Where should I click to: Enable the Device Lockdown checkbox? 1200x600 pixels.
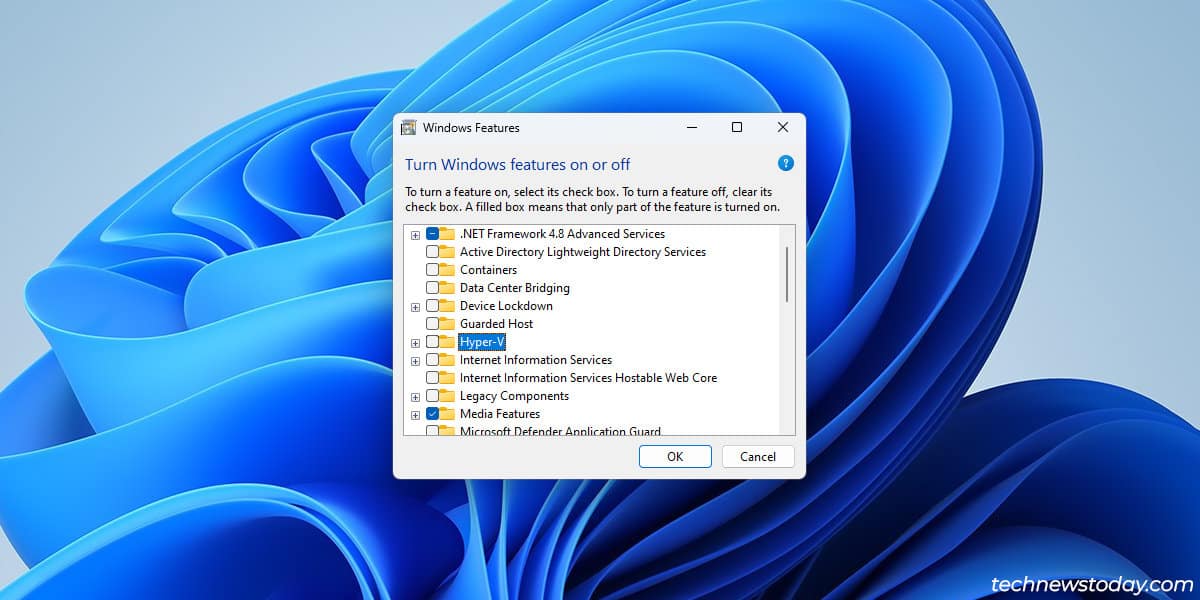tap(432, 306)
